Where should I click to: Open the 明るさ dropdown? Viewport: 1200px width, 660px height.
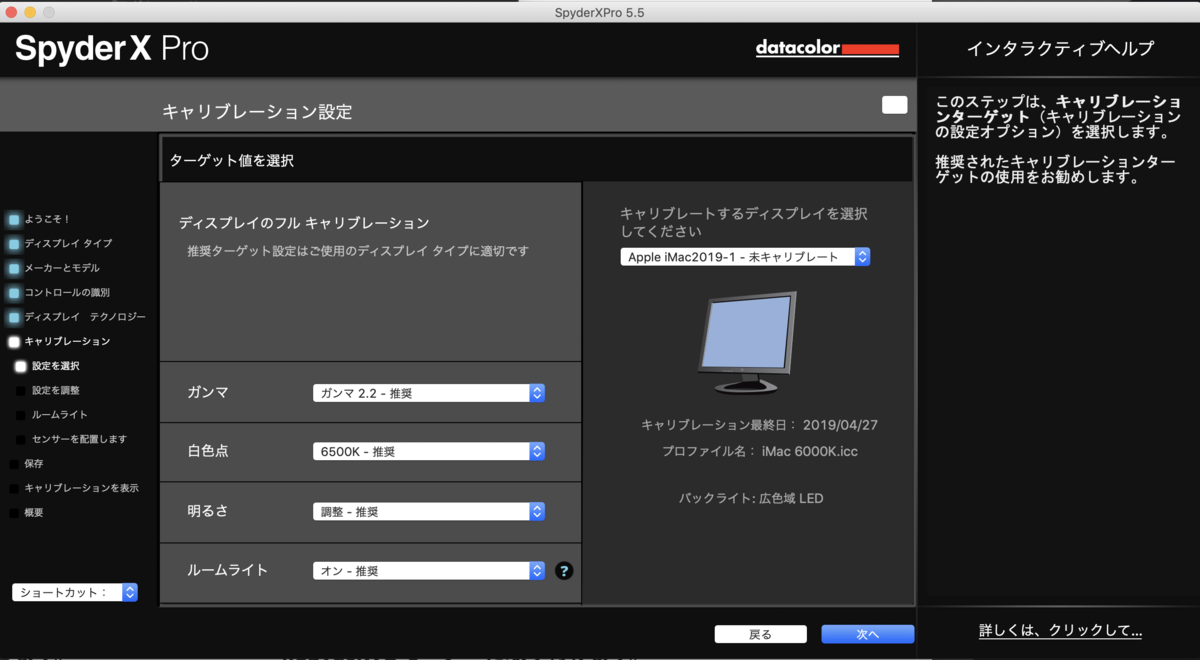(x=428, y=512)
